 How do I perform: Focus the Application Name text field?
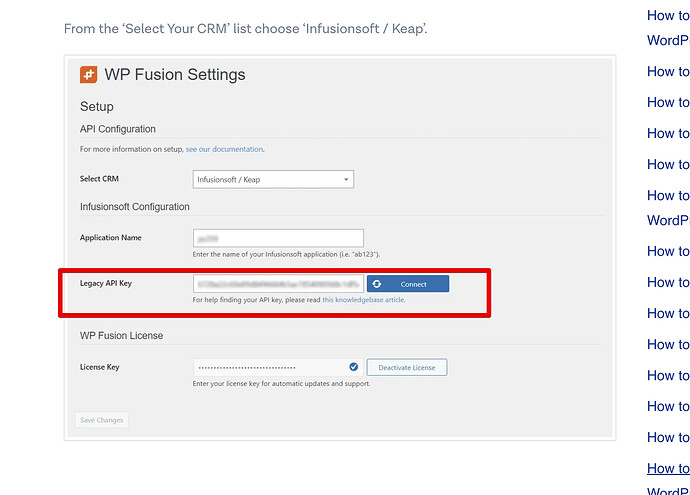(278, 238)
